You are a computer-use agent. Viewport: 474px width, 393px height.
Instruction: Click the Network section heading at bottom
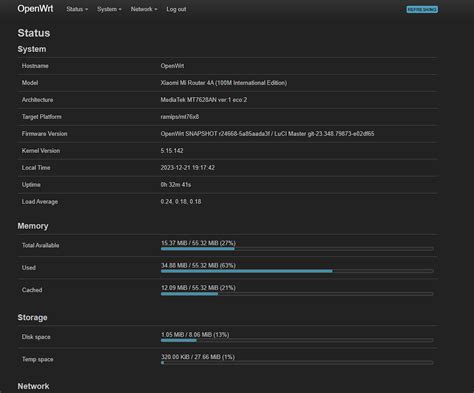pos(33,386)
